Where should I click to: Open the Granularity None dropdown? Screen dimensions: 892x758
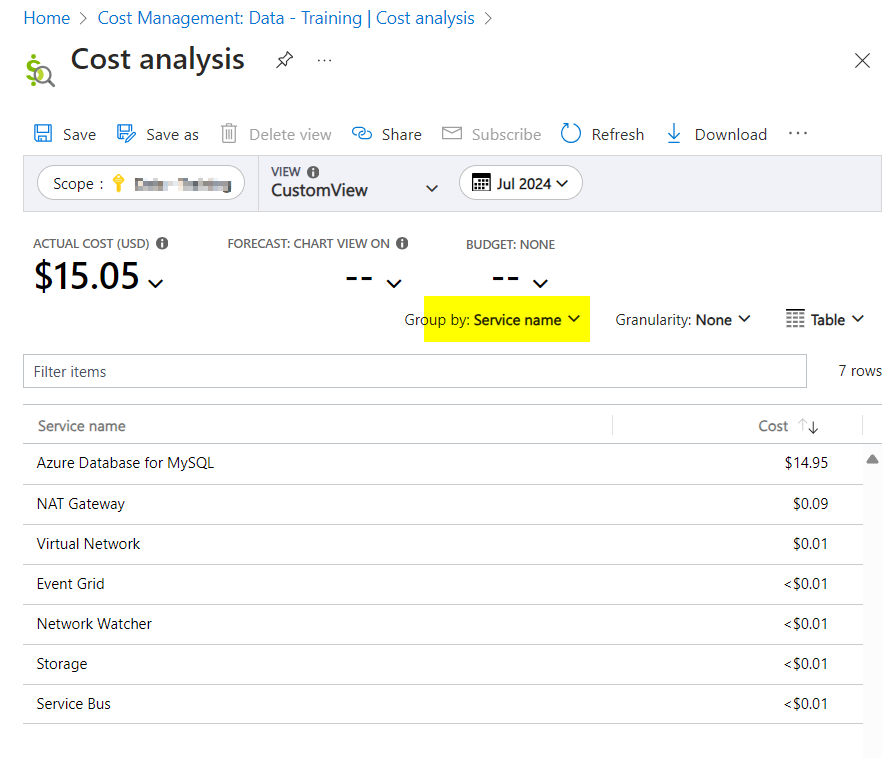(x=683, y=320)
